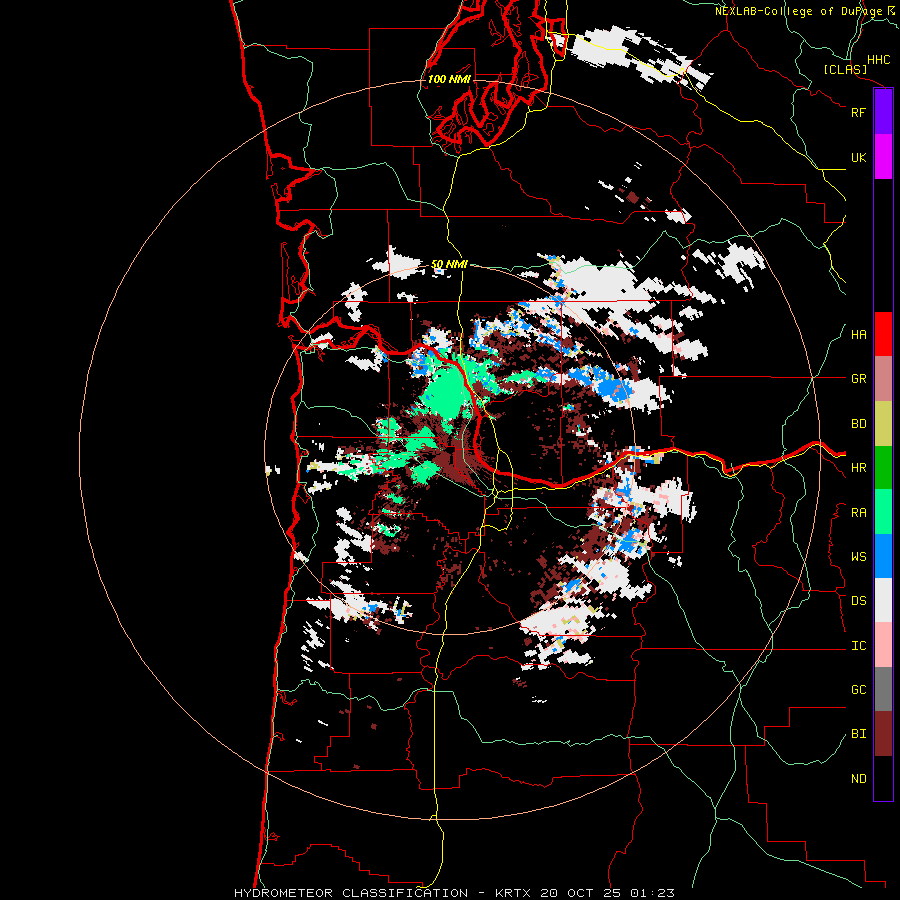
Task: Click the HA legend label
Action: tap(858, 335)
